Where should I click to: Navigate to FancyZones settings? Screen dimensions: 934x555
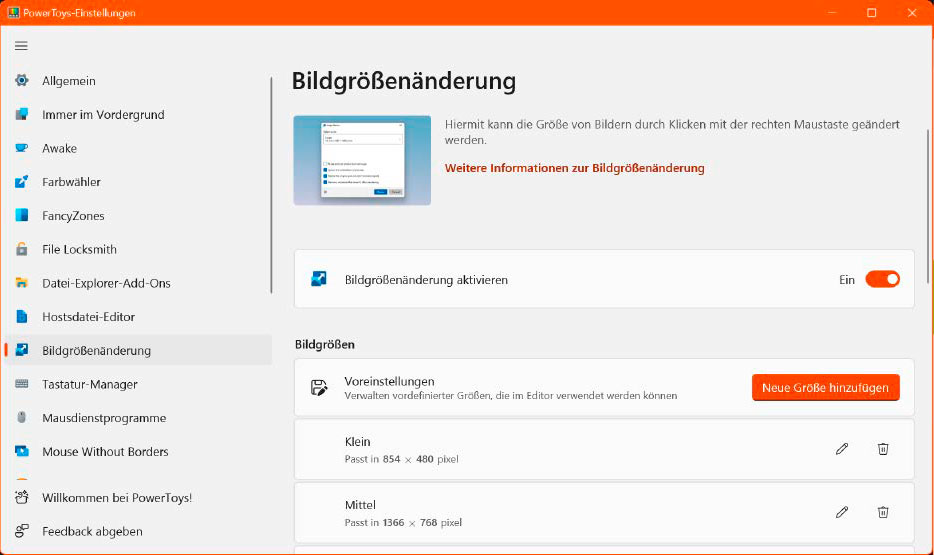(x=138, y=215)
